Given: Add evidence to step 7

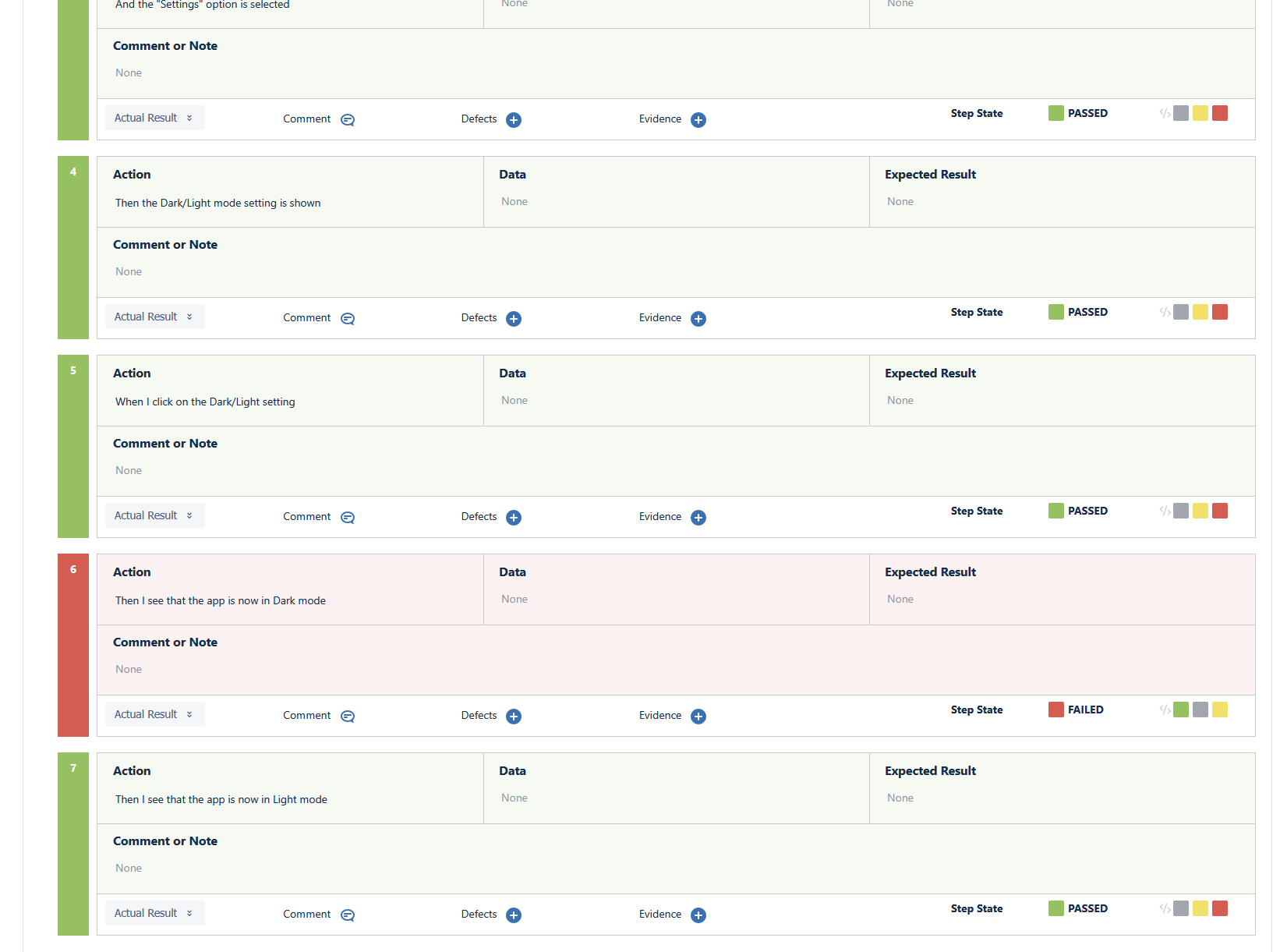Looking at the screenshot, I should [x=698, y=915].
